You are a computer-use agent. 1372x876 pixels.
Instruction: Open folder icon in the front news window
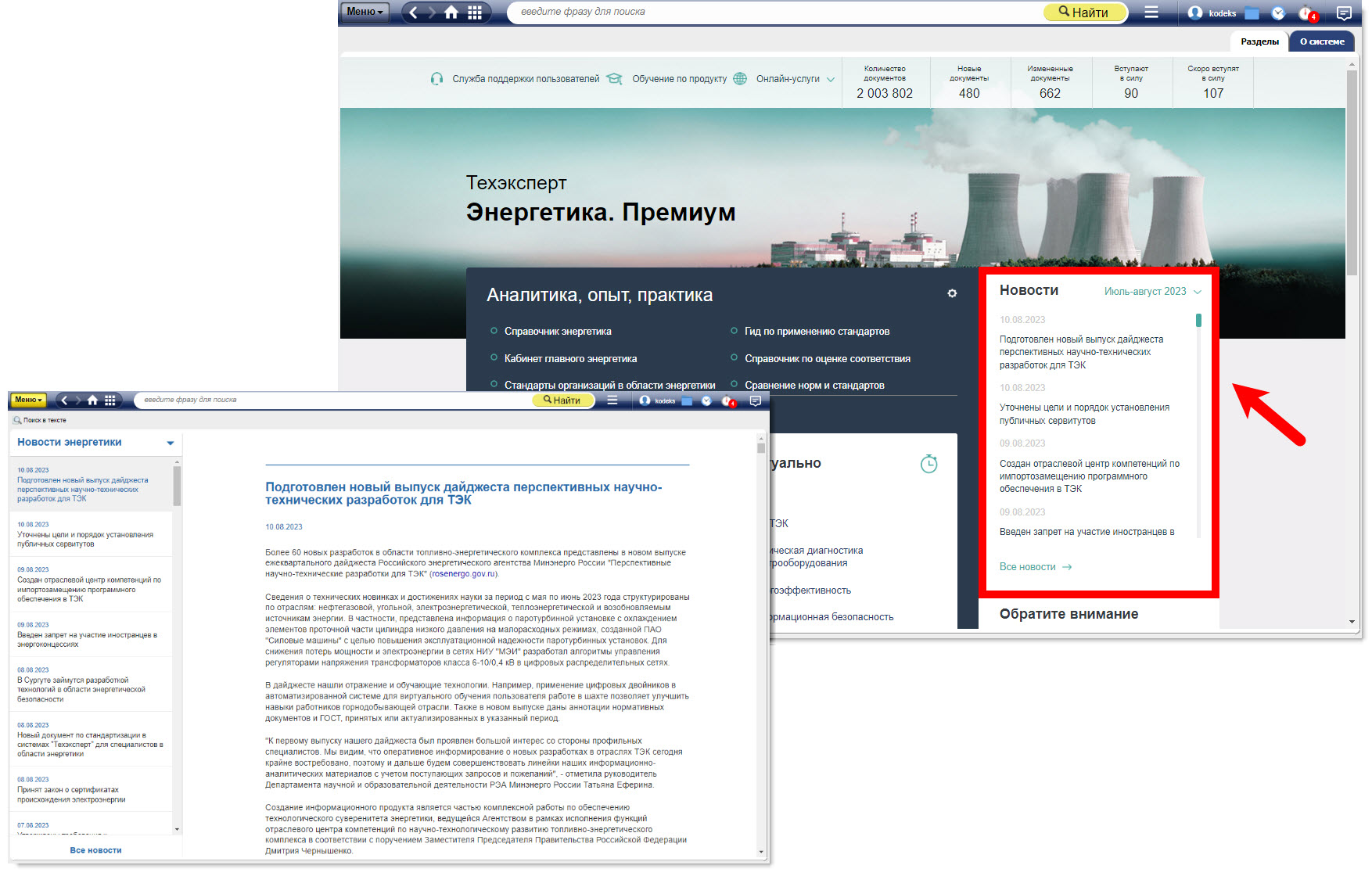tap(687, 400)
